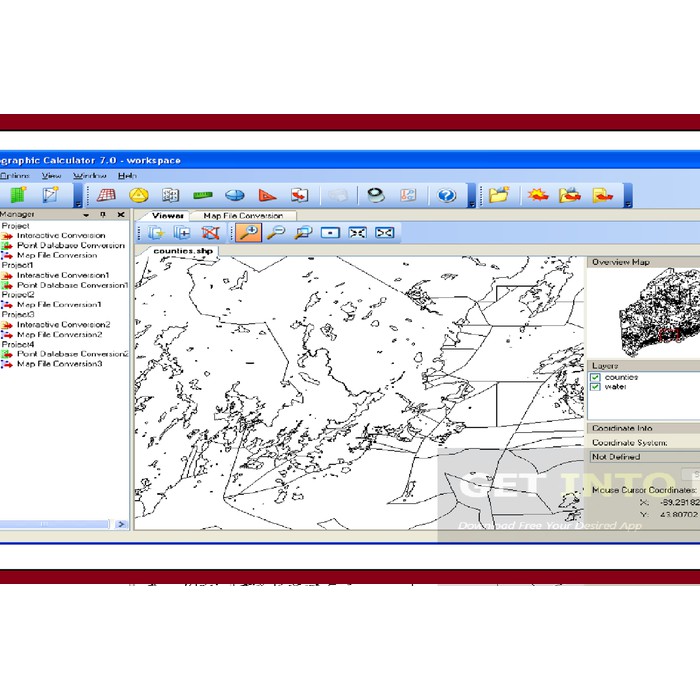The image size is (700, 700).
Task: Select Map File Conversion1 item
Action: [59, 304]
